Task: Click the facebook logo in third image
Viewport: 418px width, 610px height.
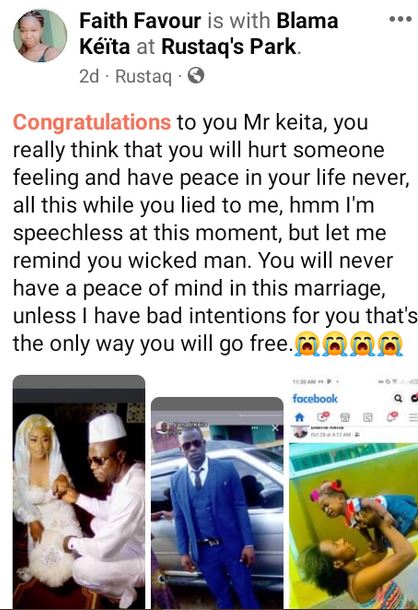Action: pos(315,399)
